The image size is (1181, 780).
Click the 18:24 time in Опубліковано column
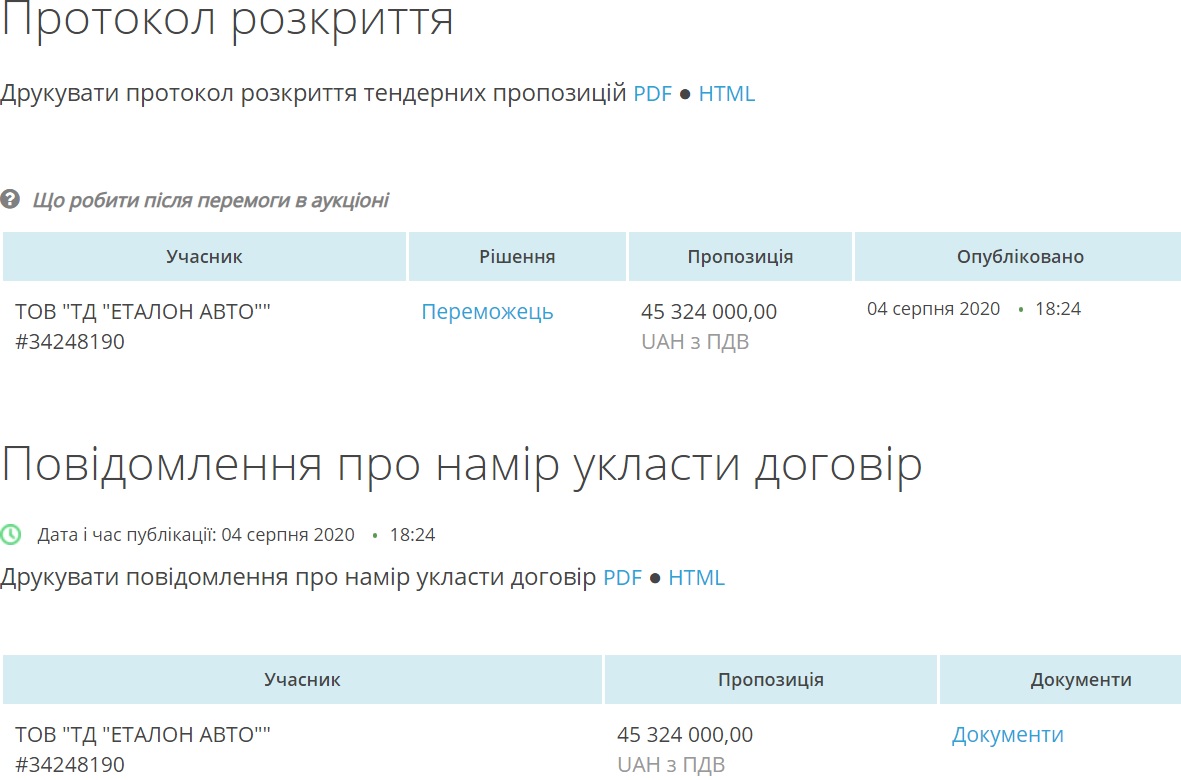(1057, 309)
